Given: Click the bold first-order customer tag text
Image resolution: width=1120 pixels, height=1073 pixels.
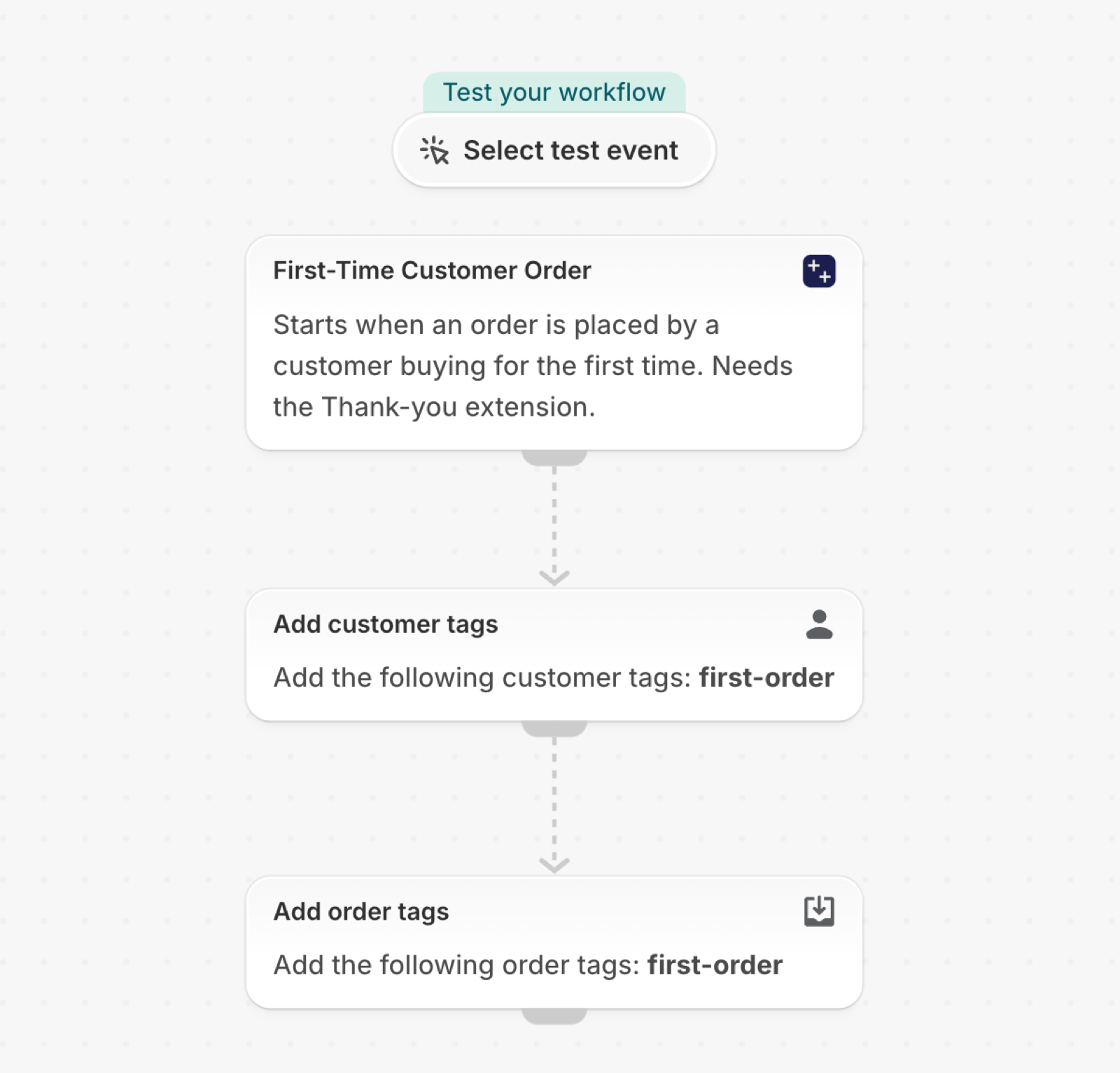Looking at the screenshot, I should pos(766,678).
